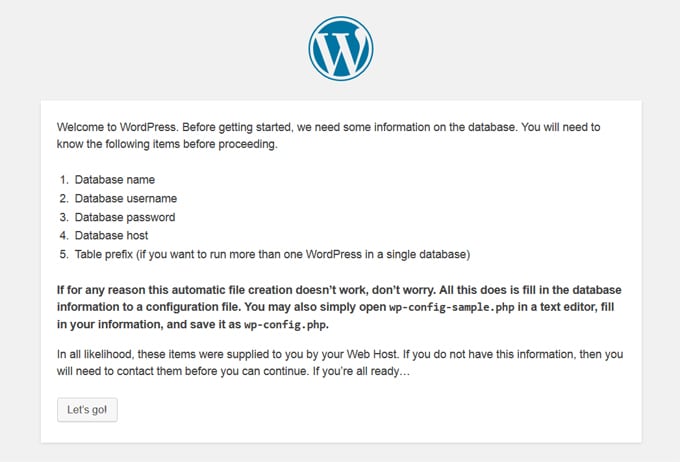Viewport: 680px width, 462px height.
Task: Select the "Database username" list entry
Action: pos(125,199)
